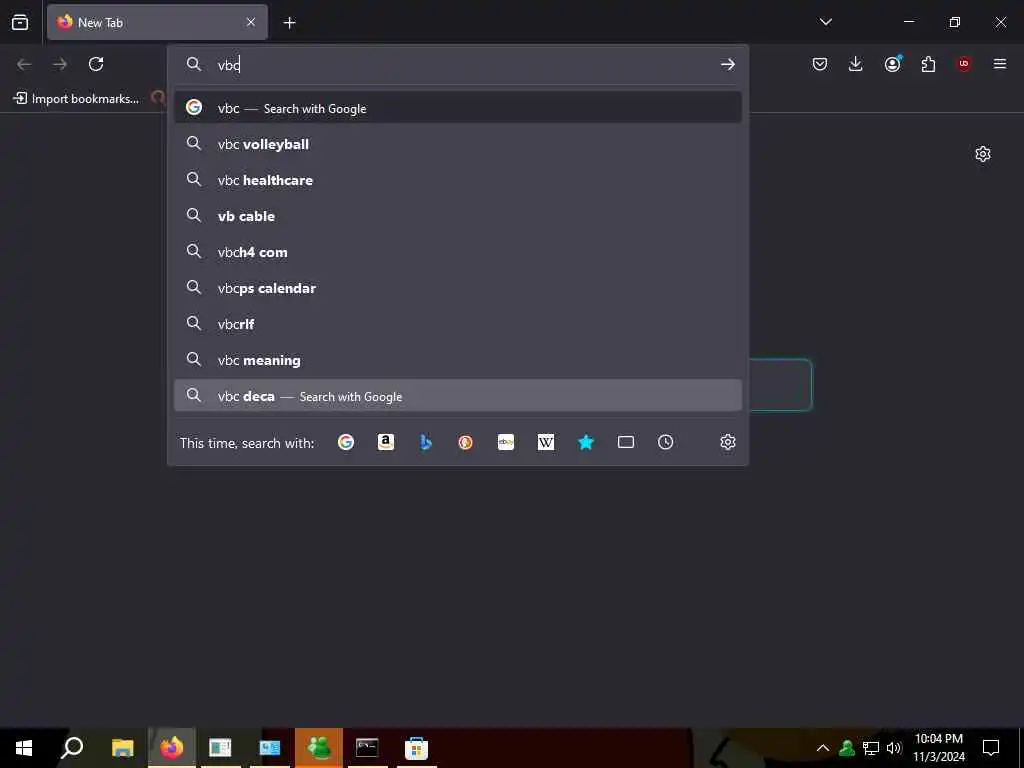The image size is (1024, 768).
Task: Search this time with Wikipedia icon
Action: click(546, 442)
